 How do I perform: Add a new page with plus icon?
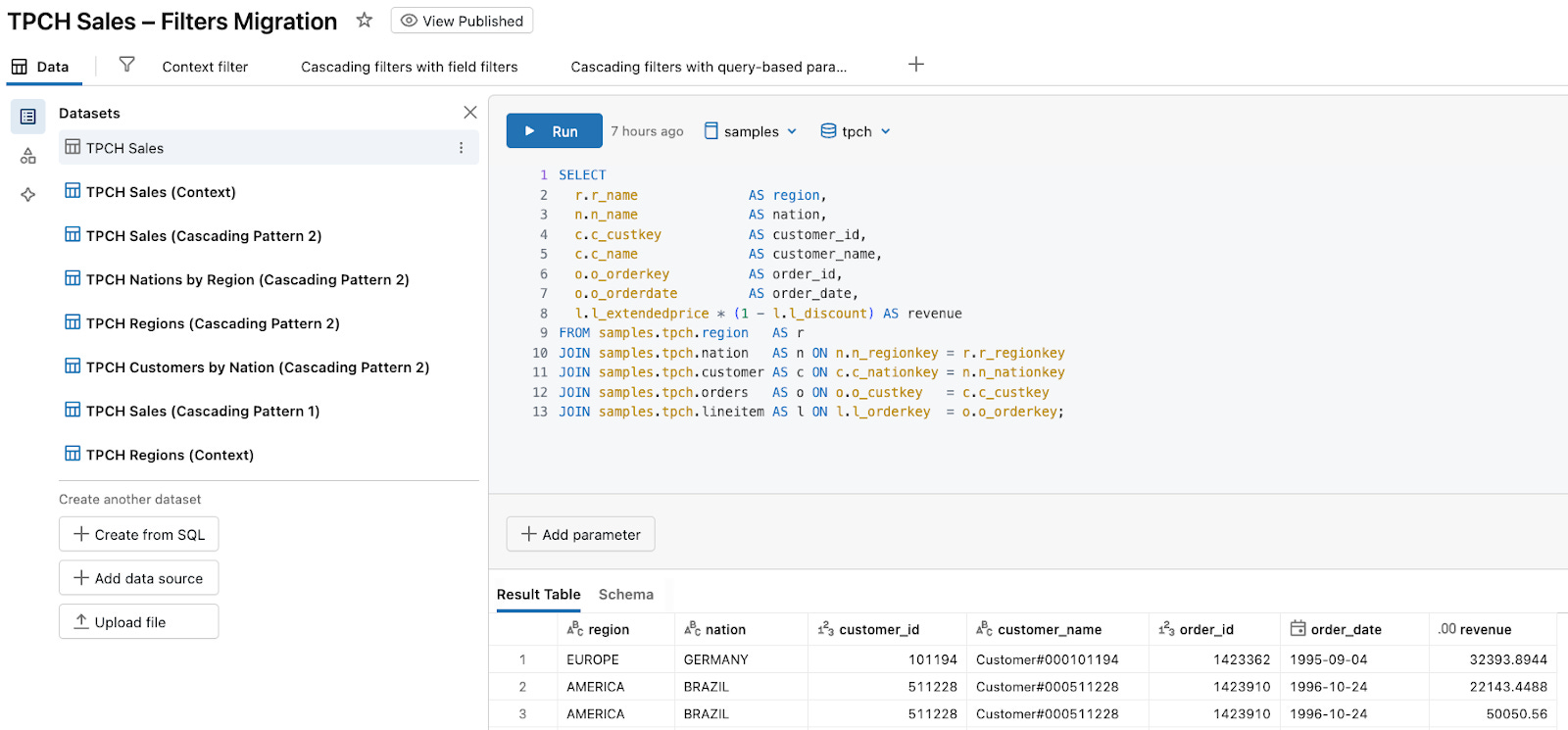click(916, 65)
